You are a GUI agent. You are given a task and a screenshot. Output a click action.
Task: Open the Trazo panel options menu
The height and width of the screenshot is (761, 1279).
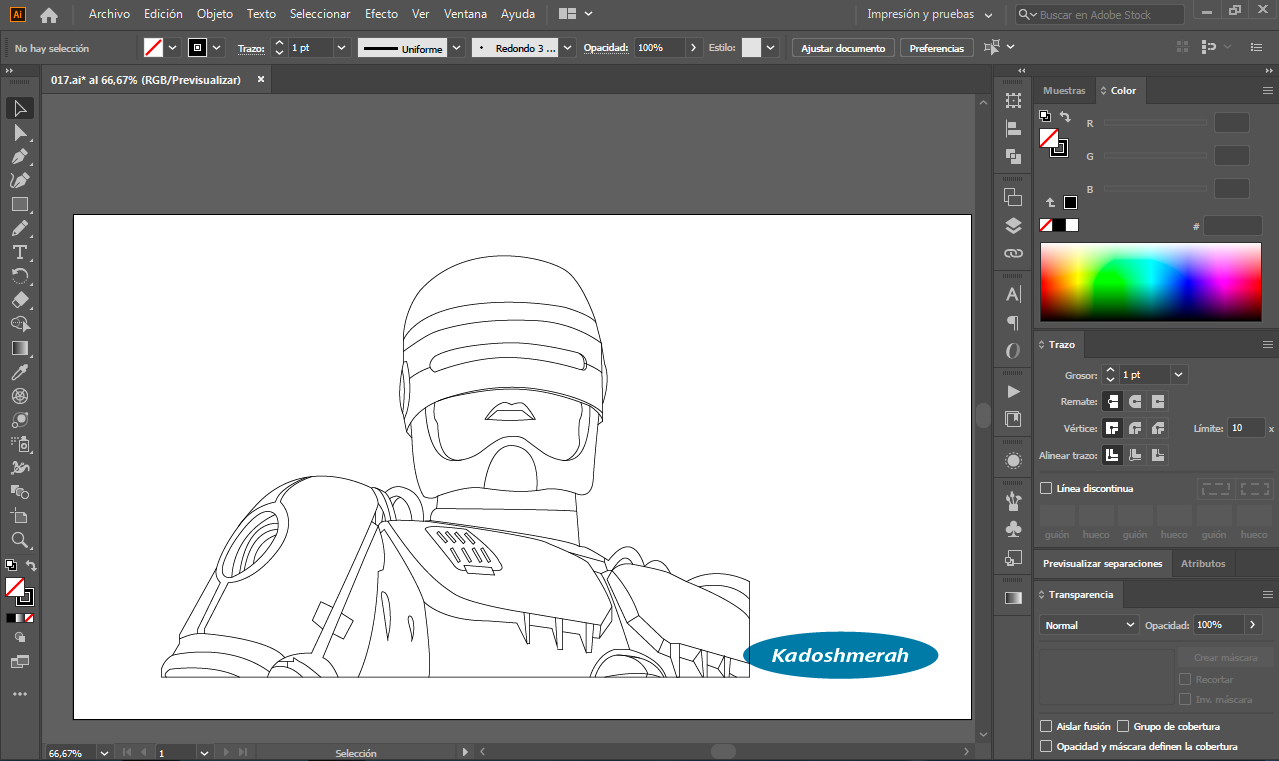(1267, 344)
